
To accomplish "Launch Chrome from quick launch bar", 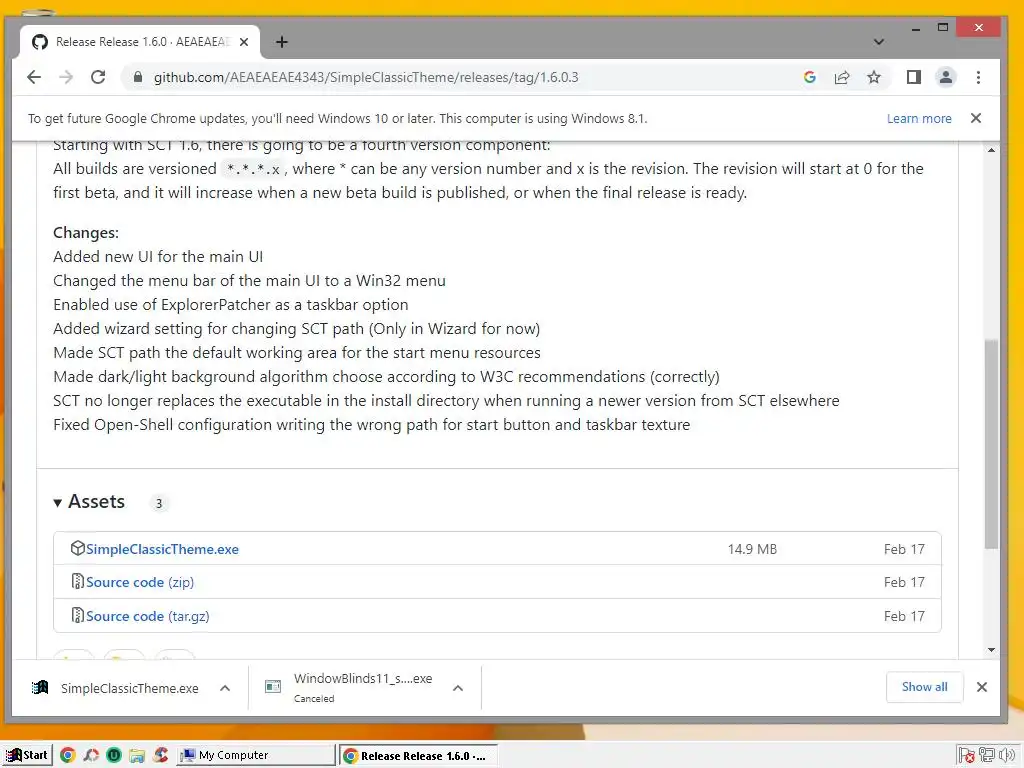I will click(67, 755).
